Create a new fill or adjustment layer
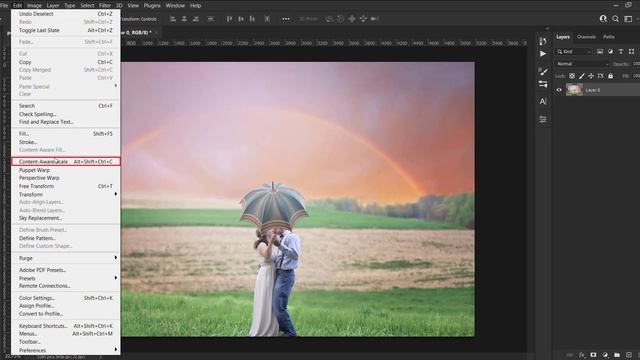The image size is (640, 360). click(x=605, y=355)
